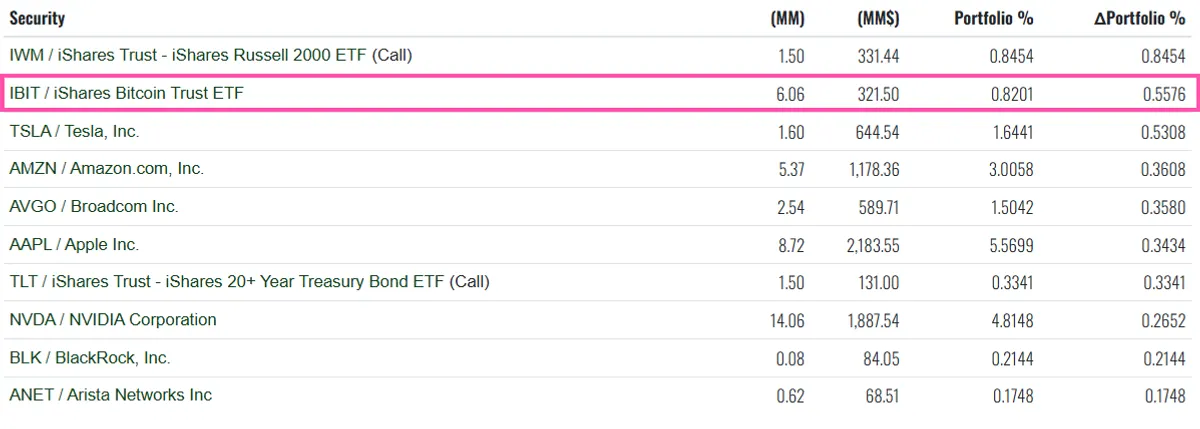Sort by the (MM$) value column header
The width and height of the screenshot is (1200, 429).
coord(878,18)
